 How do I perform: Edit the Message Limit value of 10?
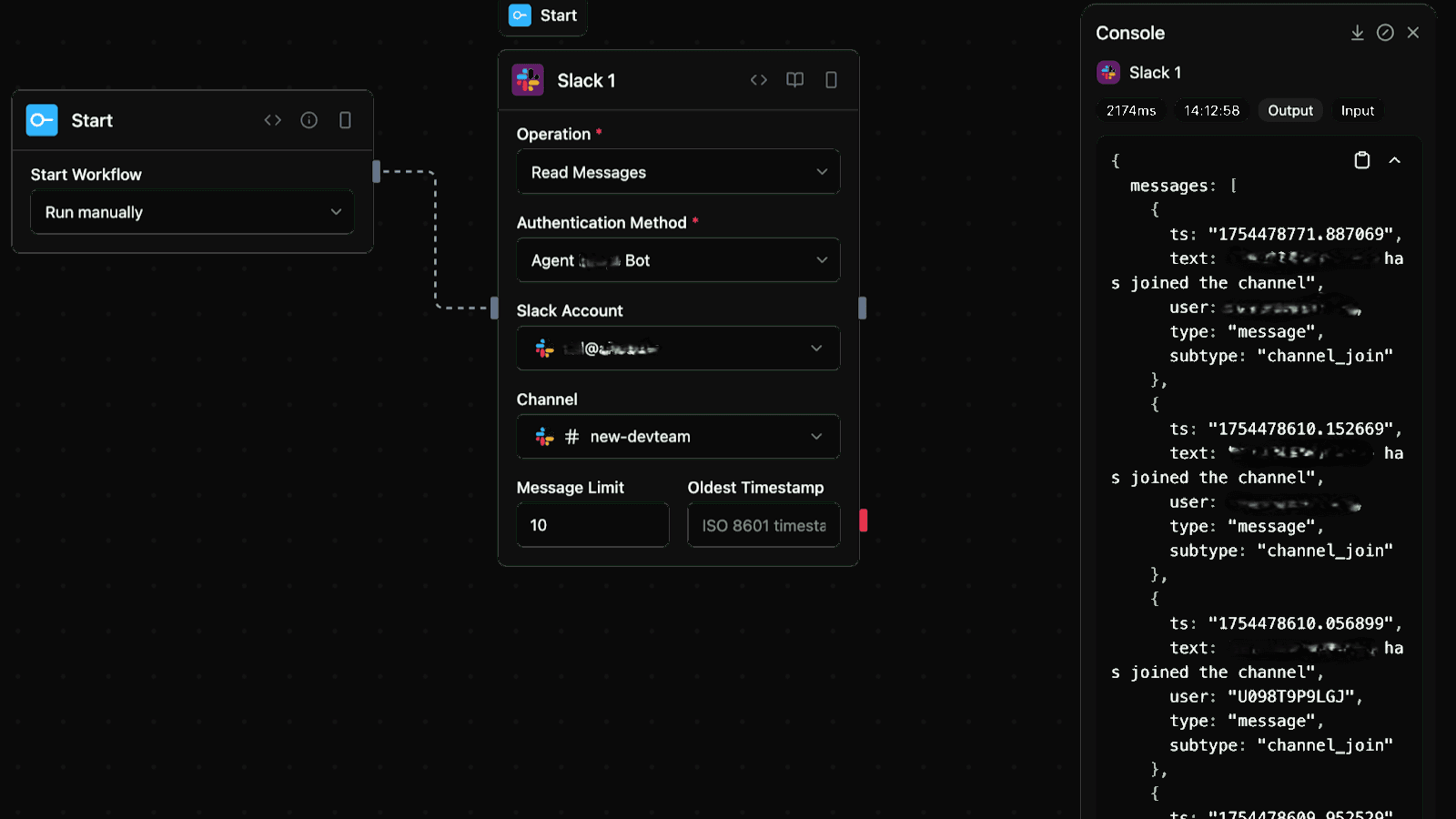pos(591,524)
